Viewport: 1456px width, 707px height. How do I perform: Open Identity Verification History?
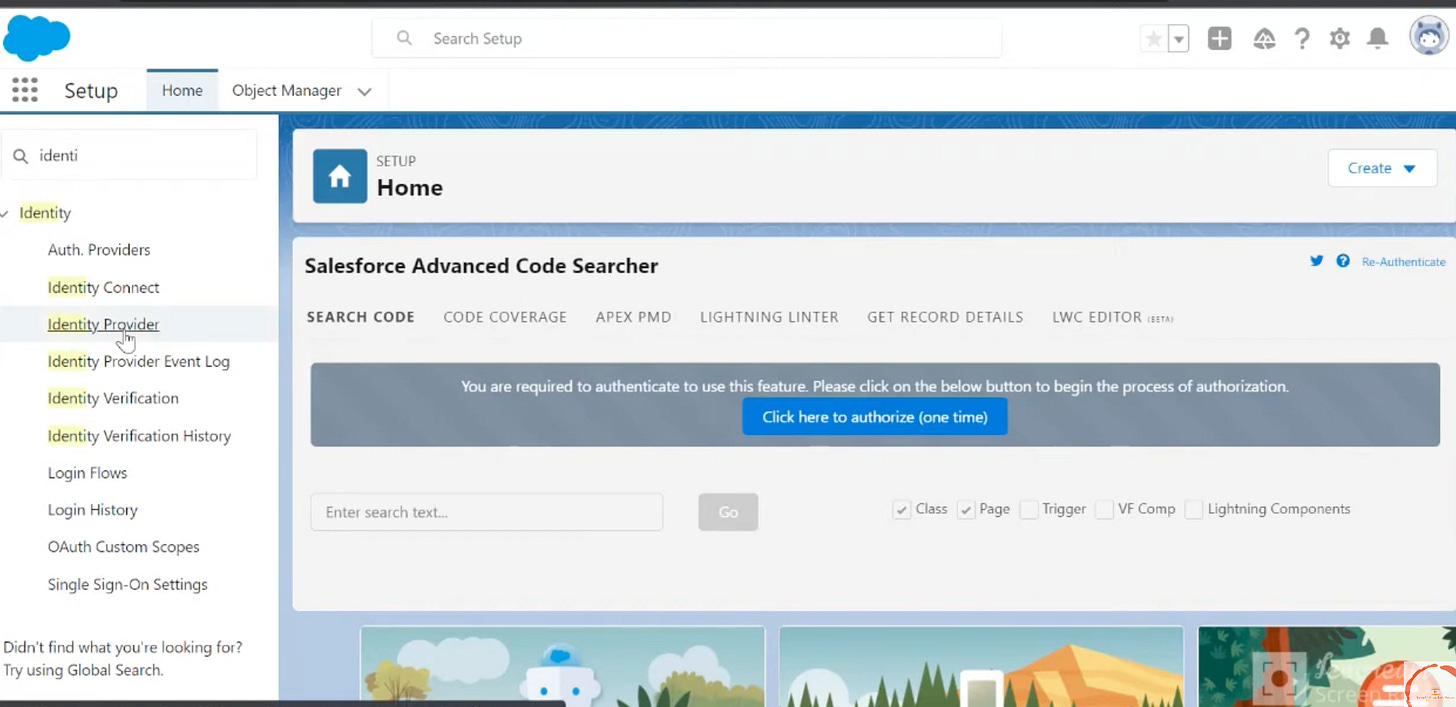point(139,436)
